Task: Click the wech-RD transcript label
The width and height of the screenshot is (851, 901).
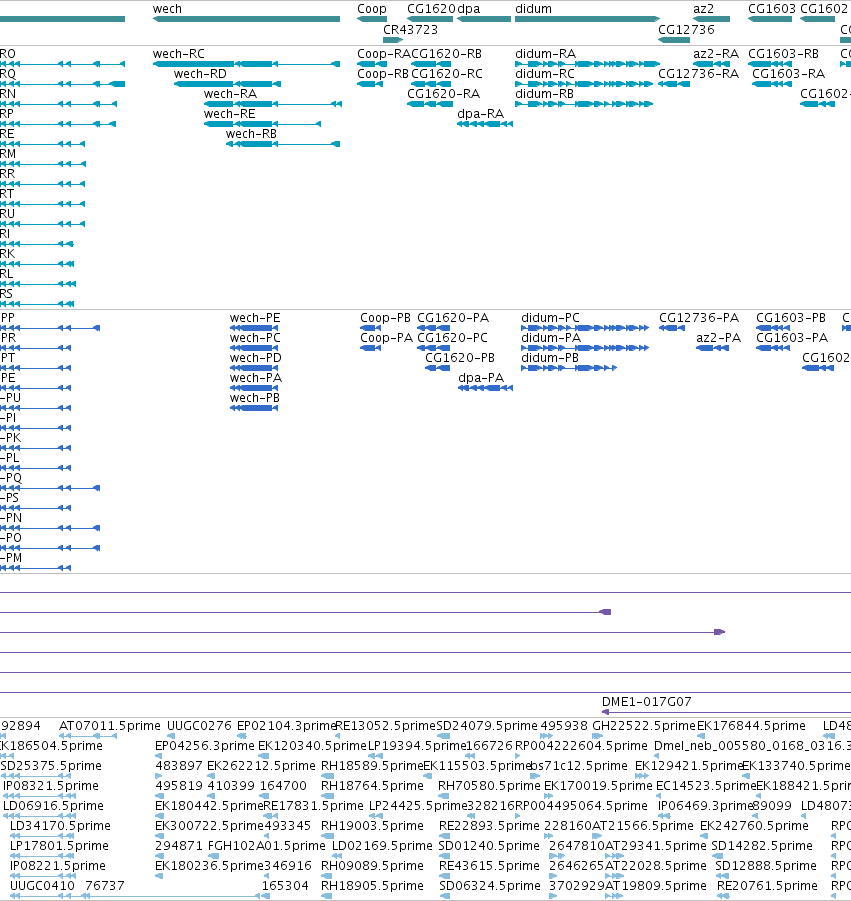Action: click(x=200, y=74)
